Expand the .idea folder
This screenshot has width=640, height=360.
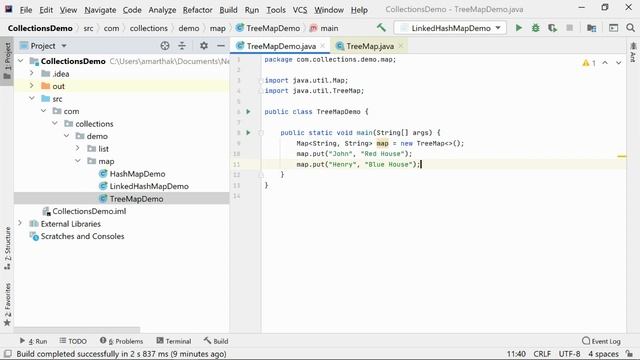32,73
